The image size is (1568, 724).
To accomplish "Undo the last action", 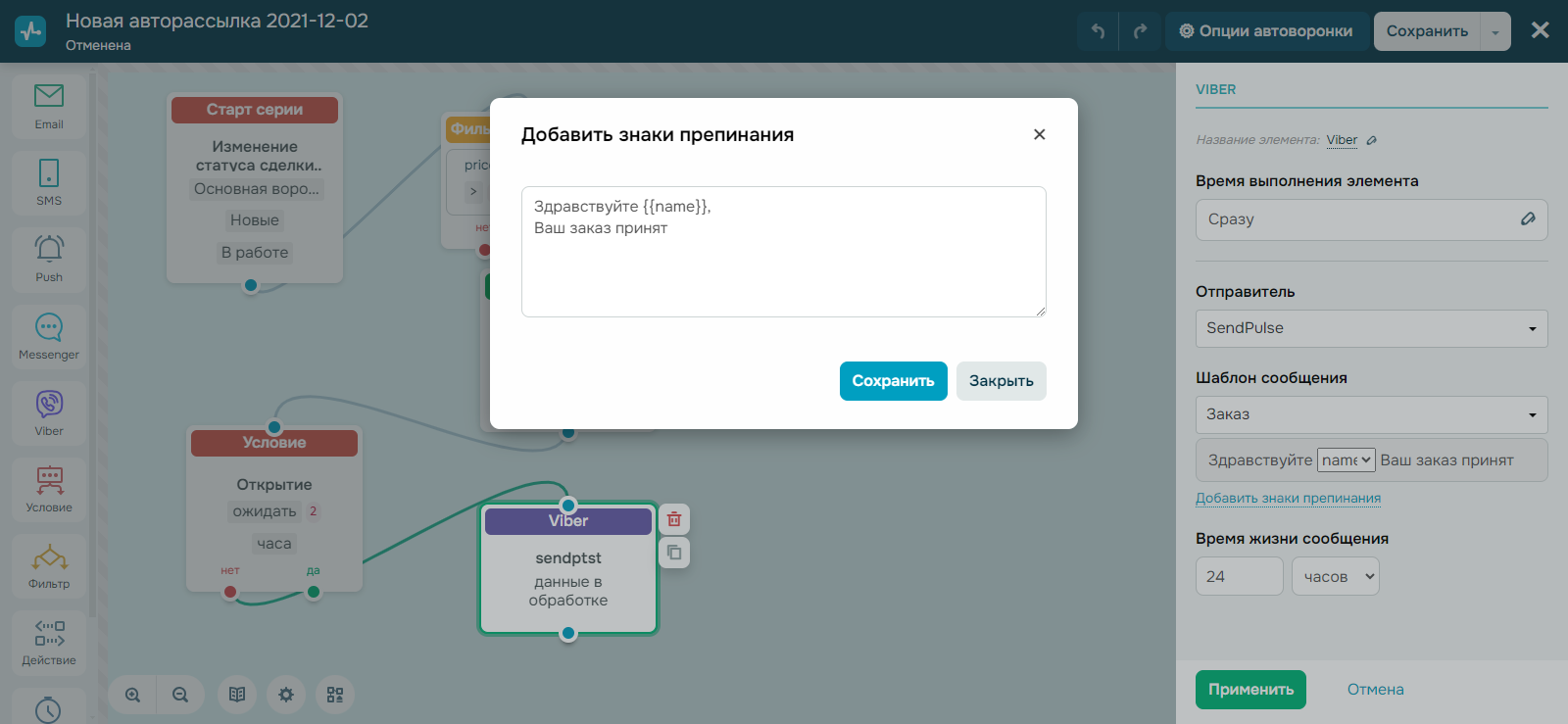I will tap(1098, 31).
